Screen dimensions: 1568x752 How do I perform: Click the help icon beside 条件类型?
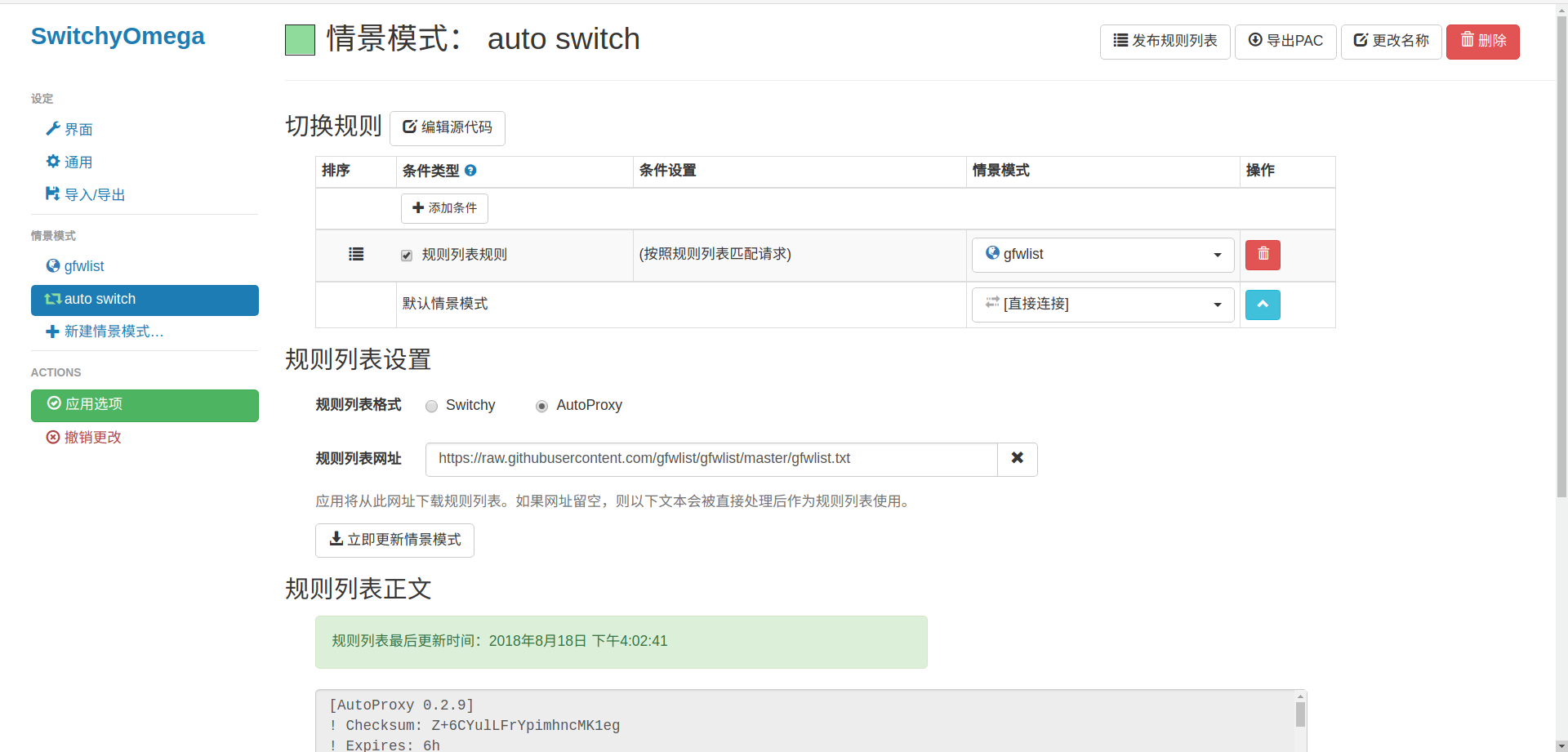470,171
